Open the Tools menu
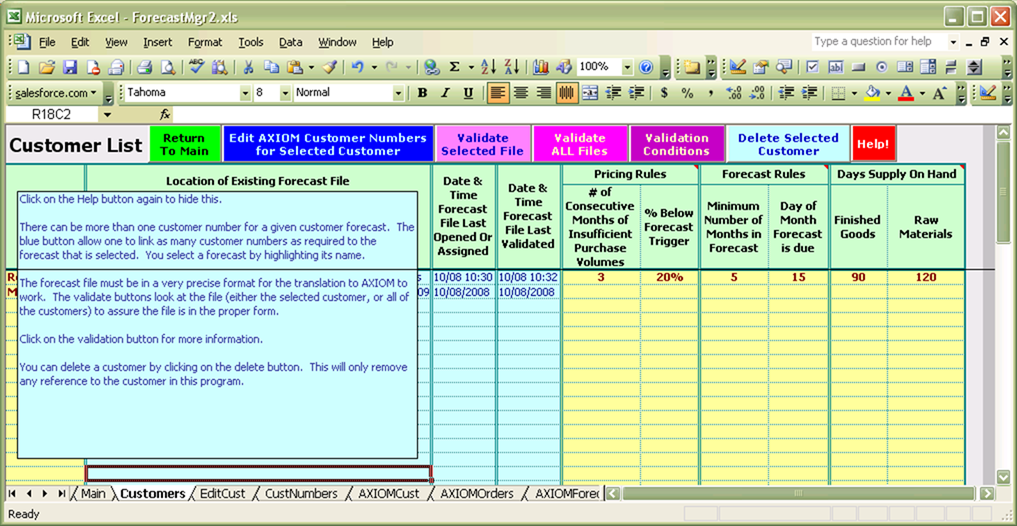The image size is (1017, 526). pos(251,42)
